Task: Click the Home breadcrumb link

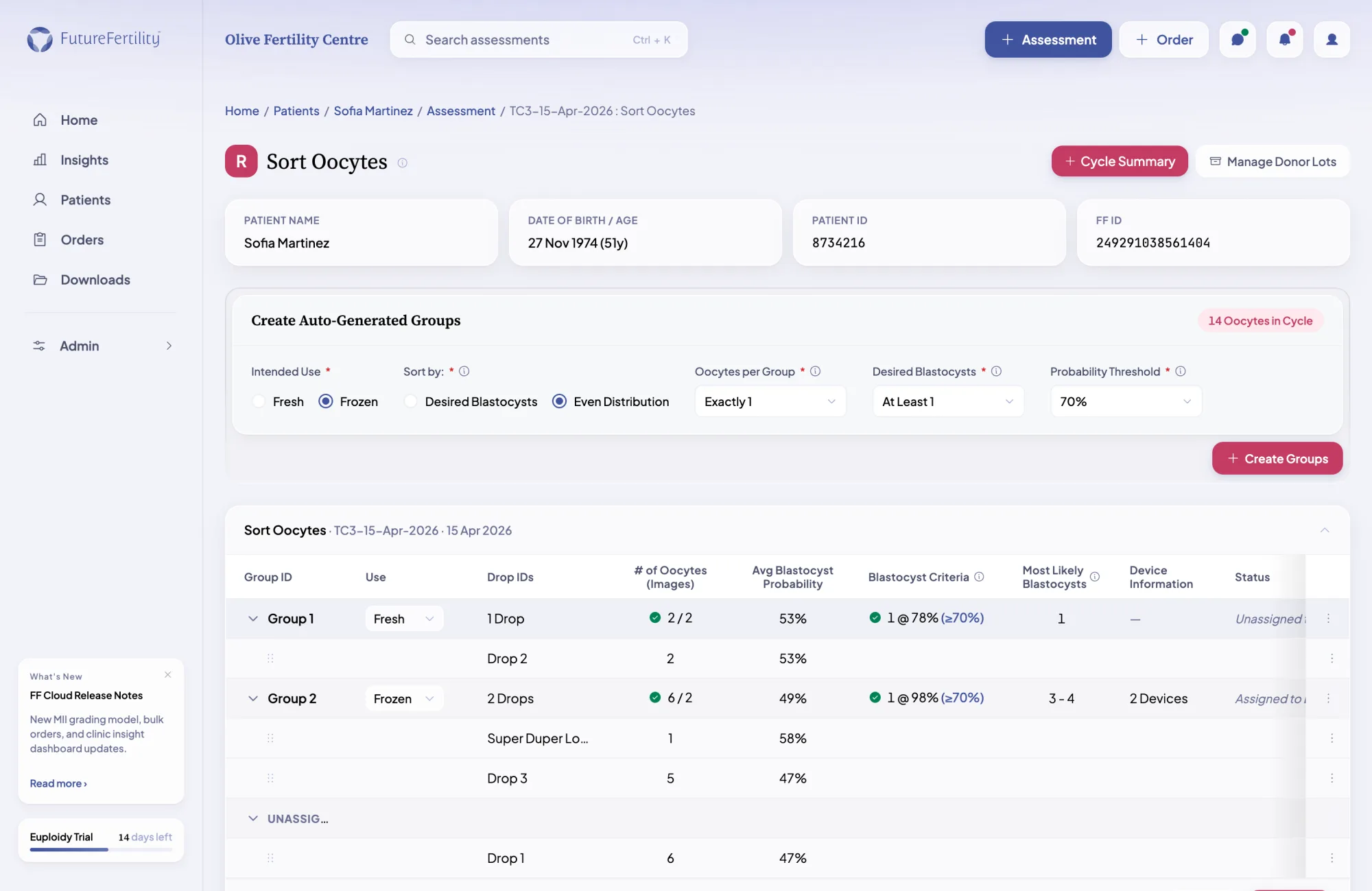Action: pos(242,110)
